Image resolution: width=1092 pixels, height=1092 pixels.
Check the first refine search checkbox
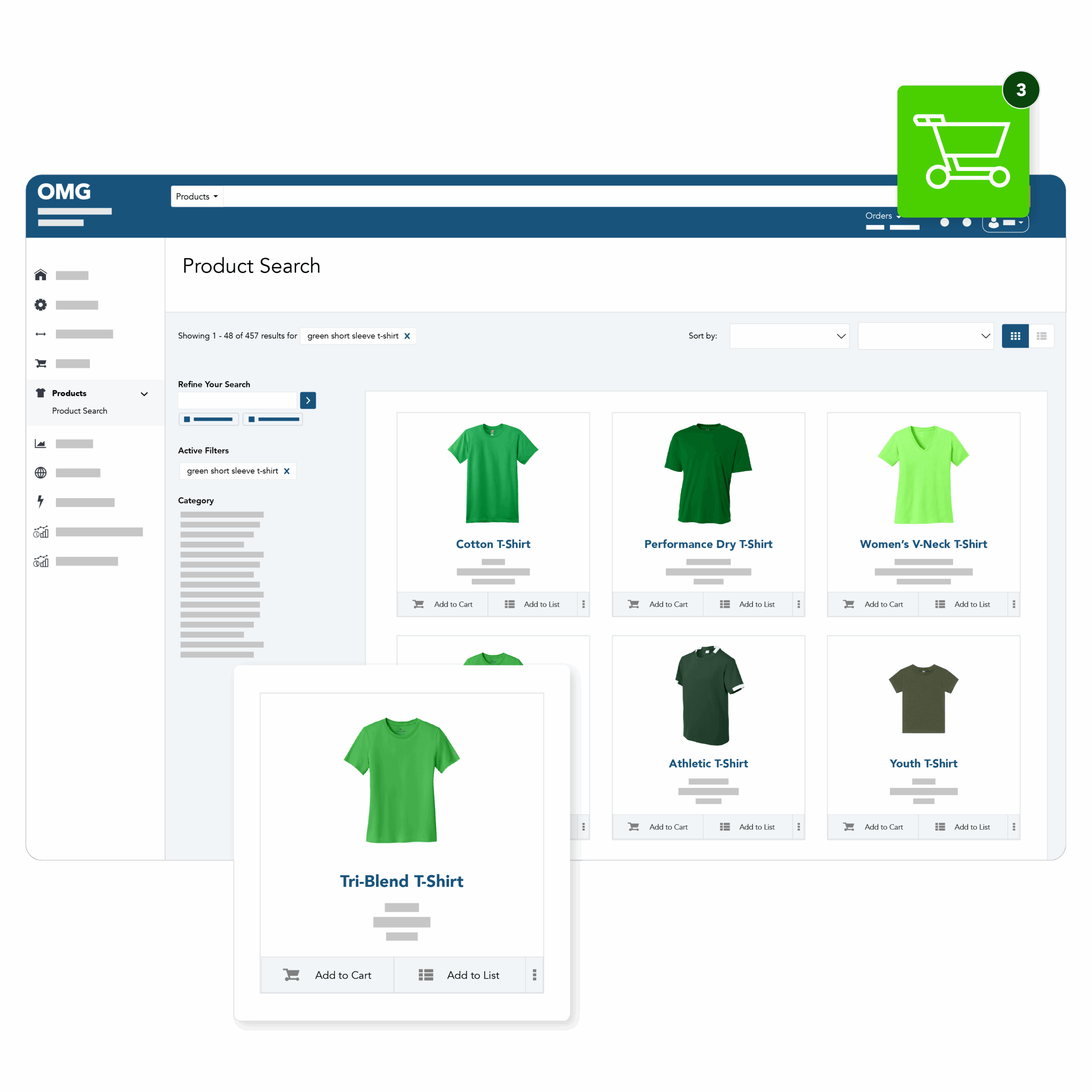pos(187,419)
